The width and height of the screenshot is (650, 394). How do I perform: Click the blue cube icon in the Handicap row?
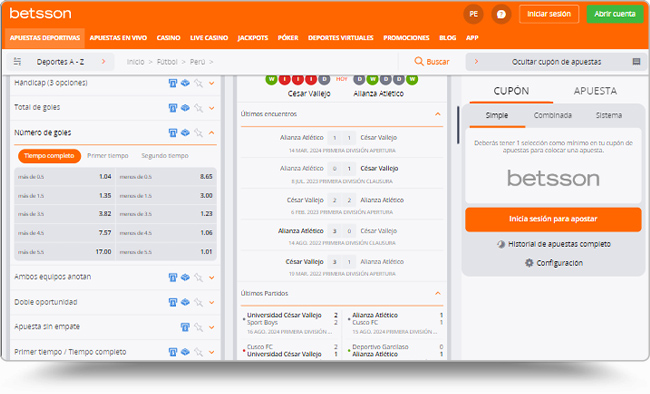185,83
